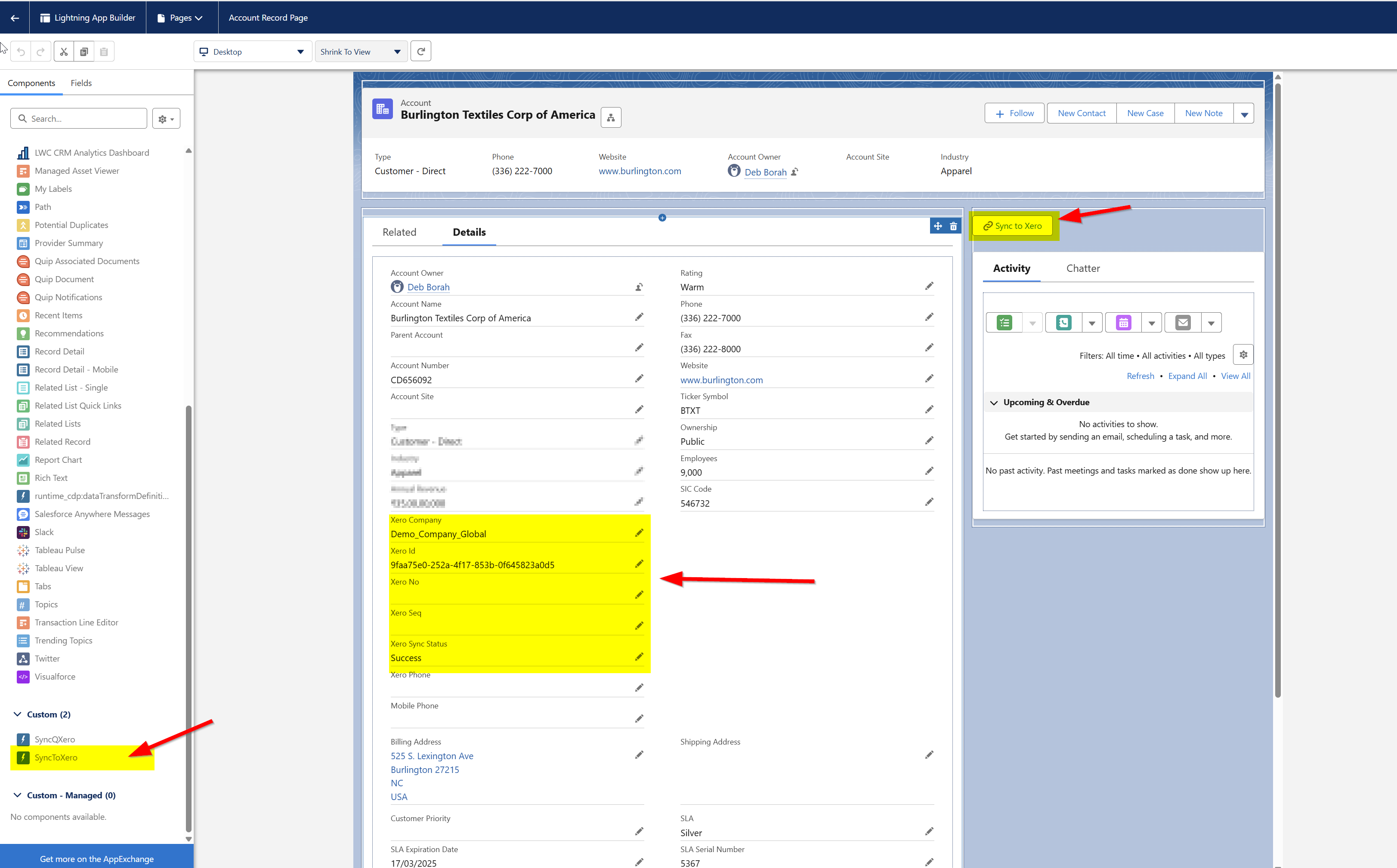Viewport: 1397px width, 868px height.
Task: Collapse the Custom - Managed (0) section
Action: coord(18,795)
